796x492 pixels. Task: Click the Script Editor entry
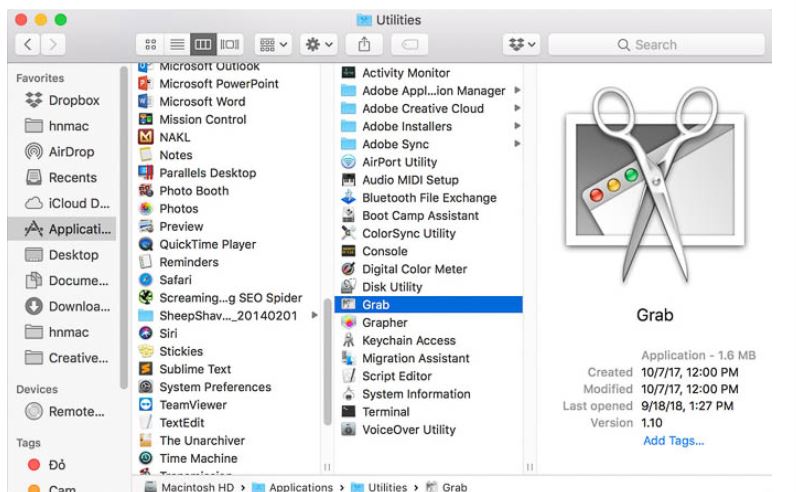coord(387,376)
